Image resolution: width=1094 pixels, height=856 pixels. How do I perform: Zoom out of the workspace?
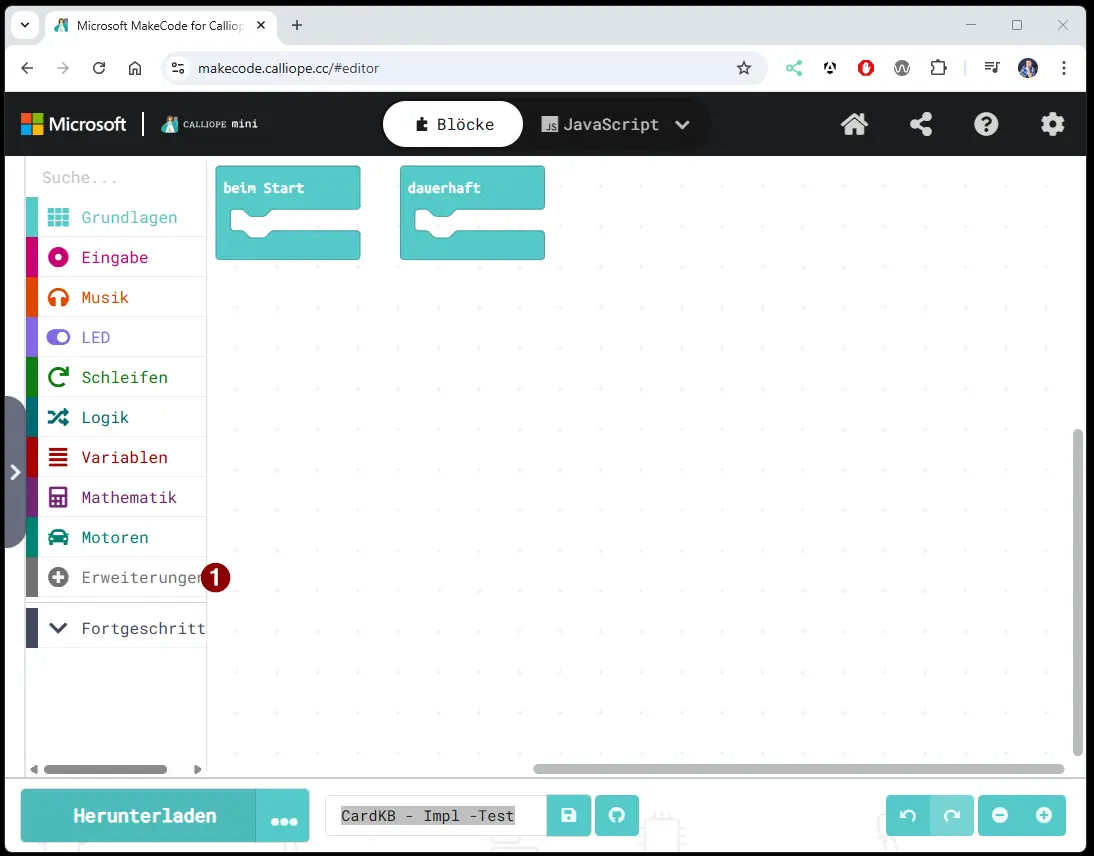tap(1000, 816)
